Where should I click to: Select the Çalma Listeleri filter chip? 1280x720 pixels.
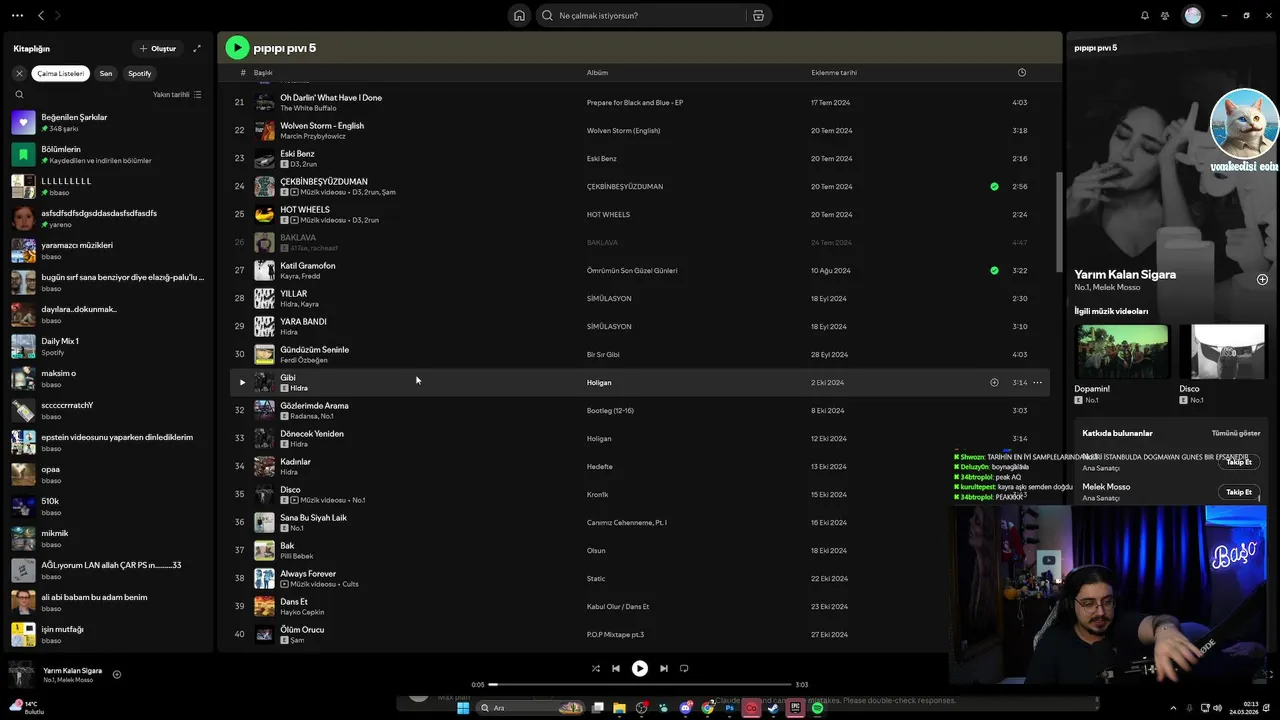(61, 73)
